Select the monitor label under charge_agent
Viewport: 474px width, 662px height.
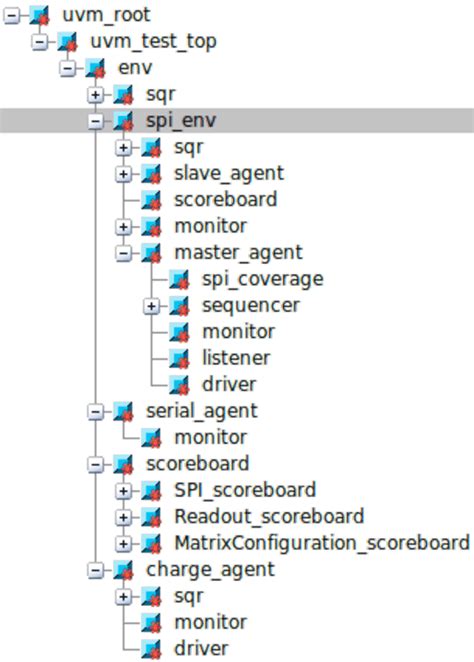coord(211,623)
